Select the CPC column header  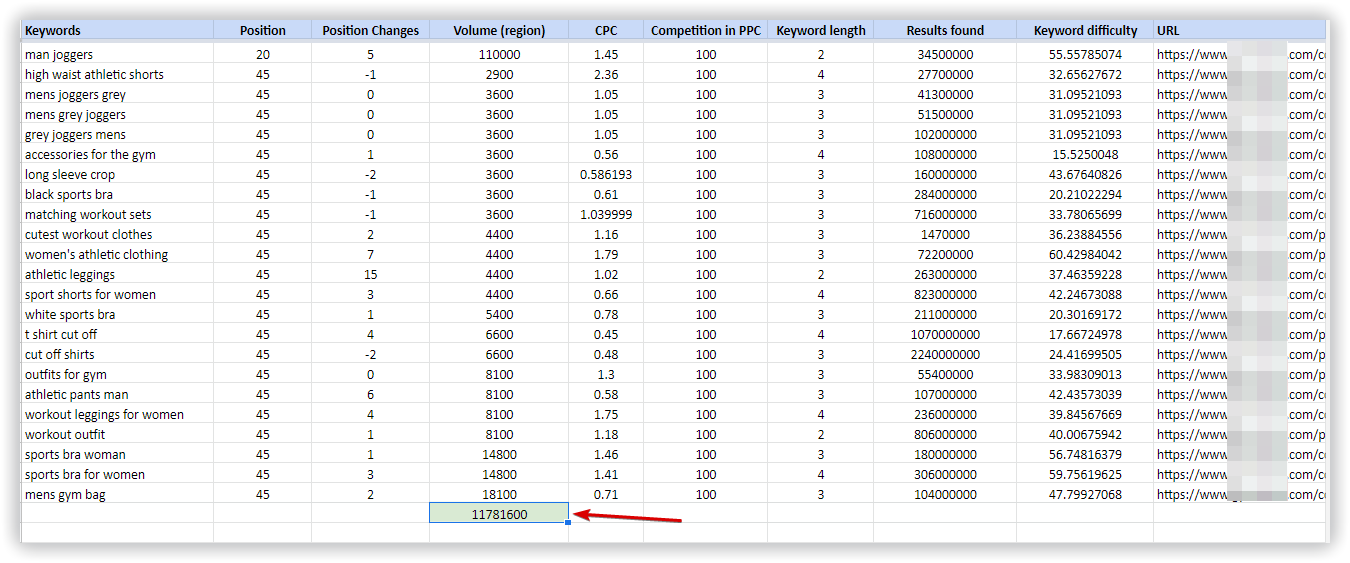click(606, 31)
